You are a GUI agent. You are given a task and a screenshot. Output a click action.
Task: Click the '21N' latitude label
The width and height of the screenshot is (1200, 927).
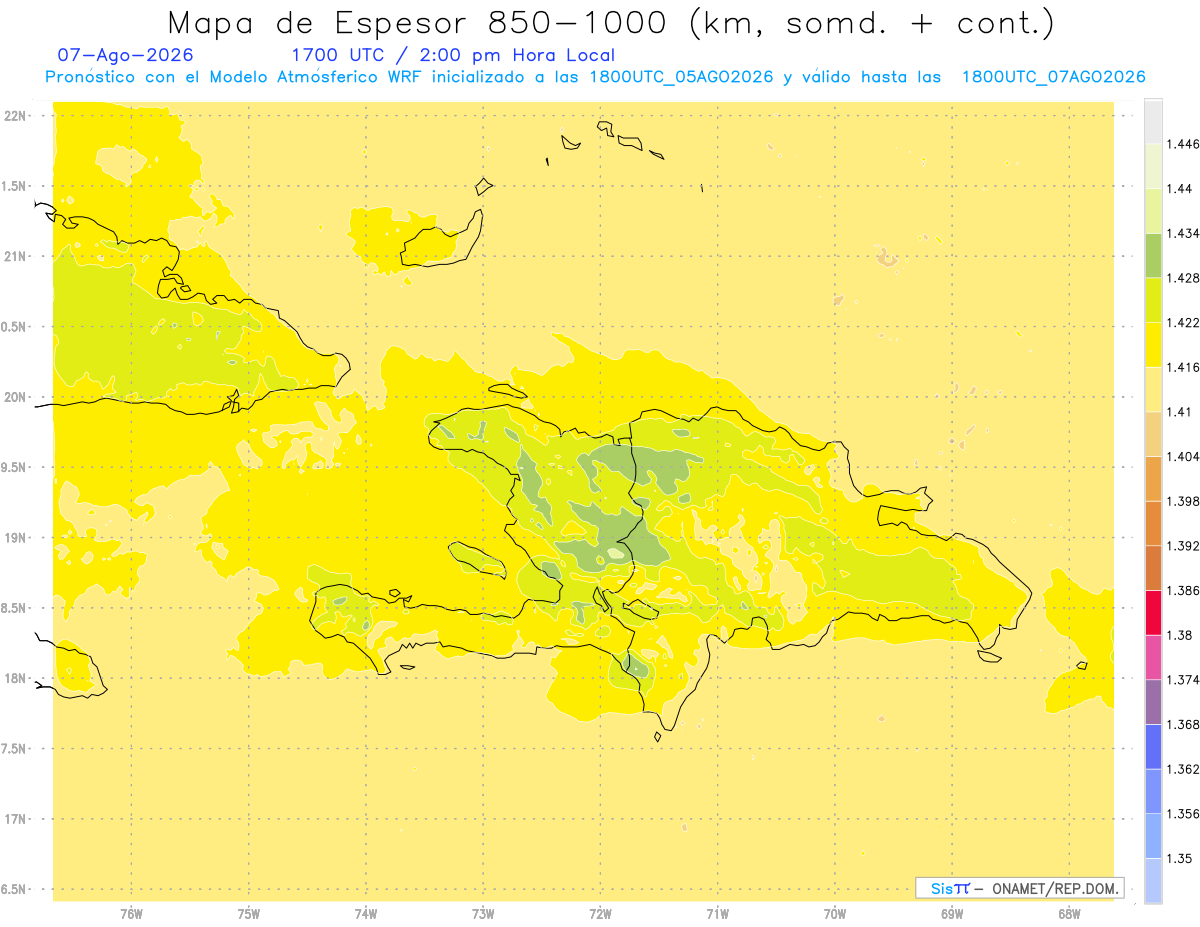[17, 256]
